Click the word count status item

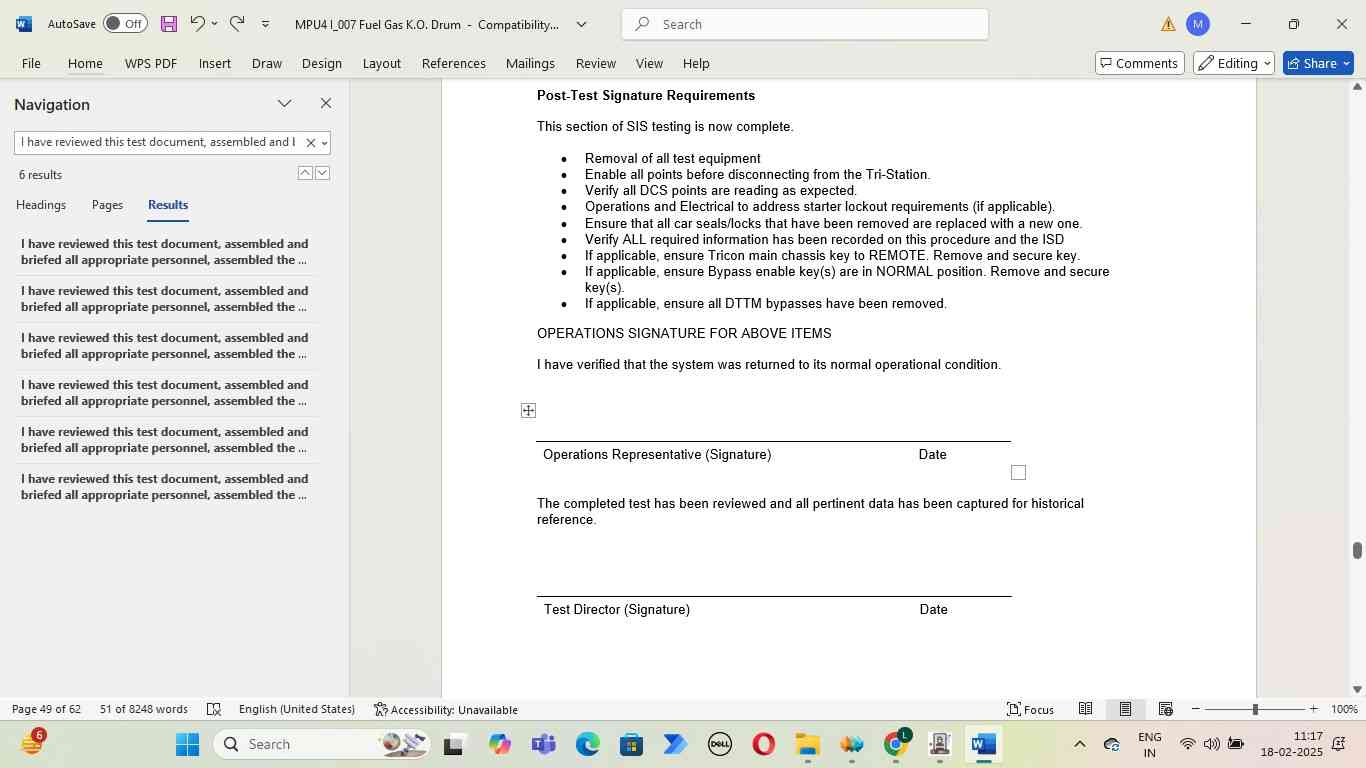(144, 709)
